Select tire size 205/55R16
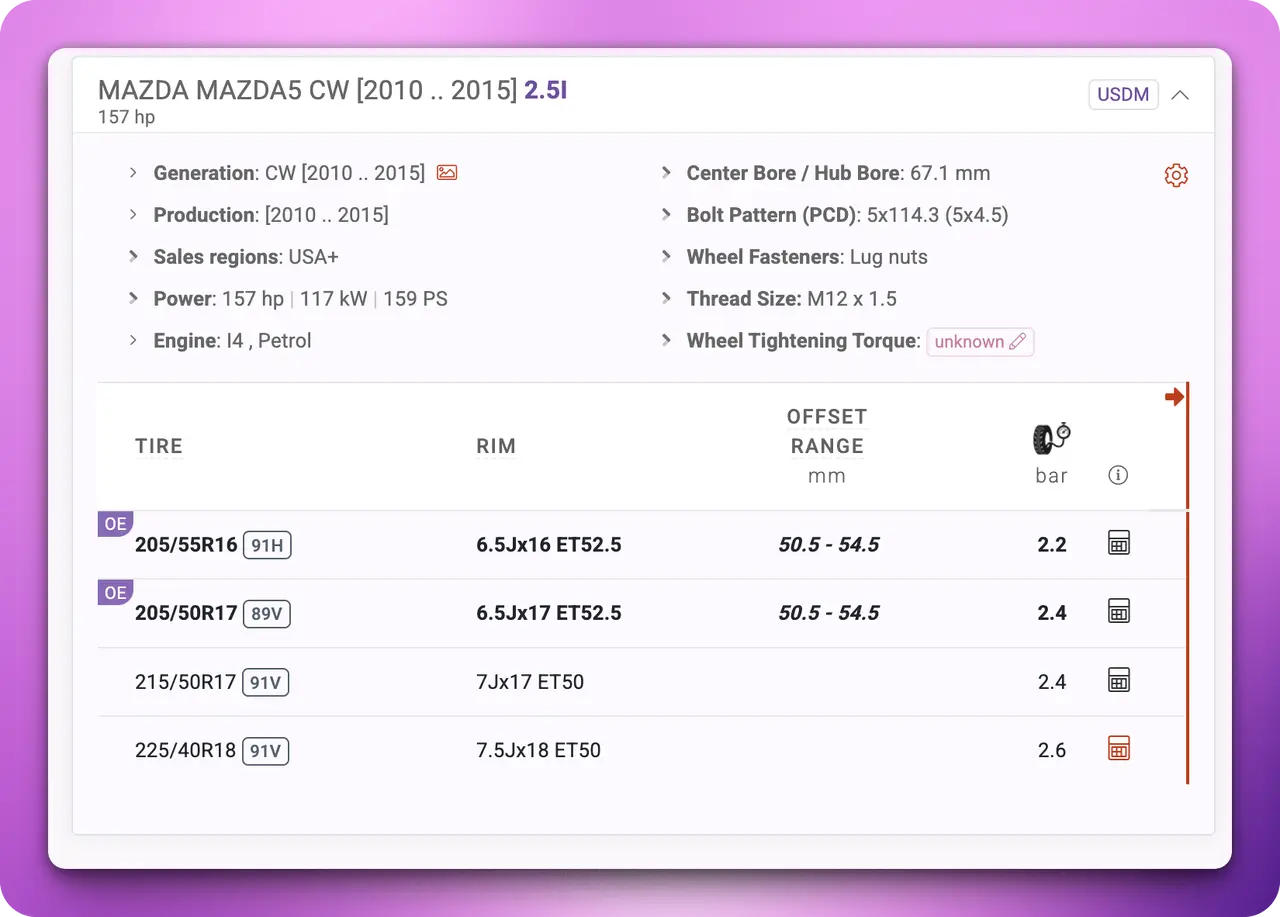This screenshot has height=917, width=1280. (x=186, y=545)
